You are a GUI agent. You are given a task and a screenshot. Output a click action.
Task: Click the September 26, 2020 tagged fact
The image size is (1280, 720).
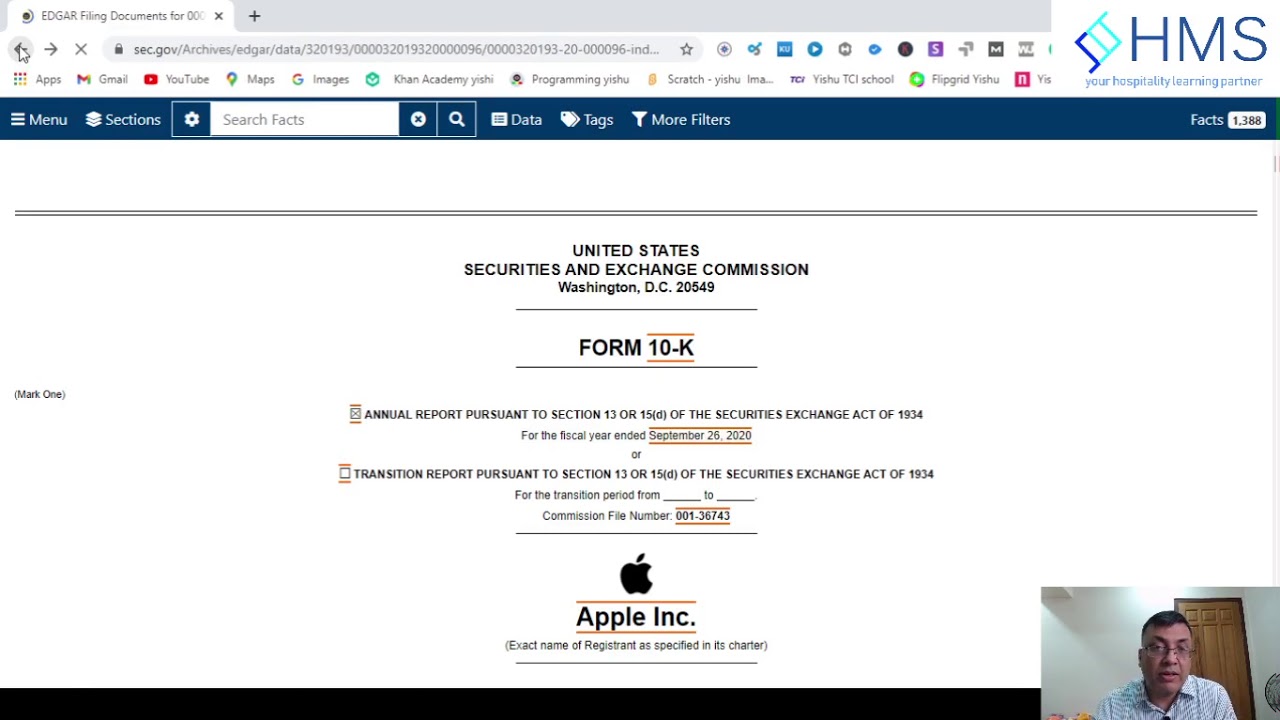pos(699,435)
